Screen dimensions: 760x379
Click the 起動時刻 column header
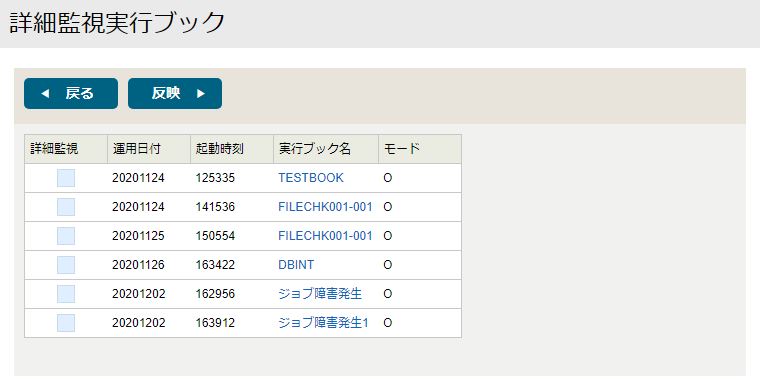coord(232,149)
